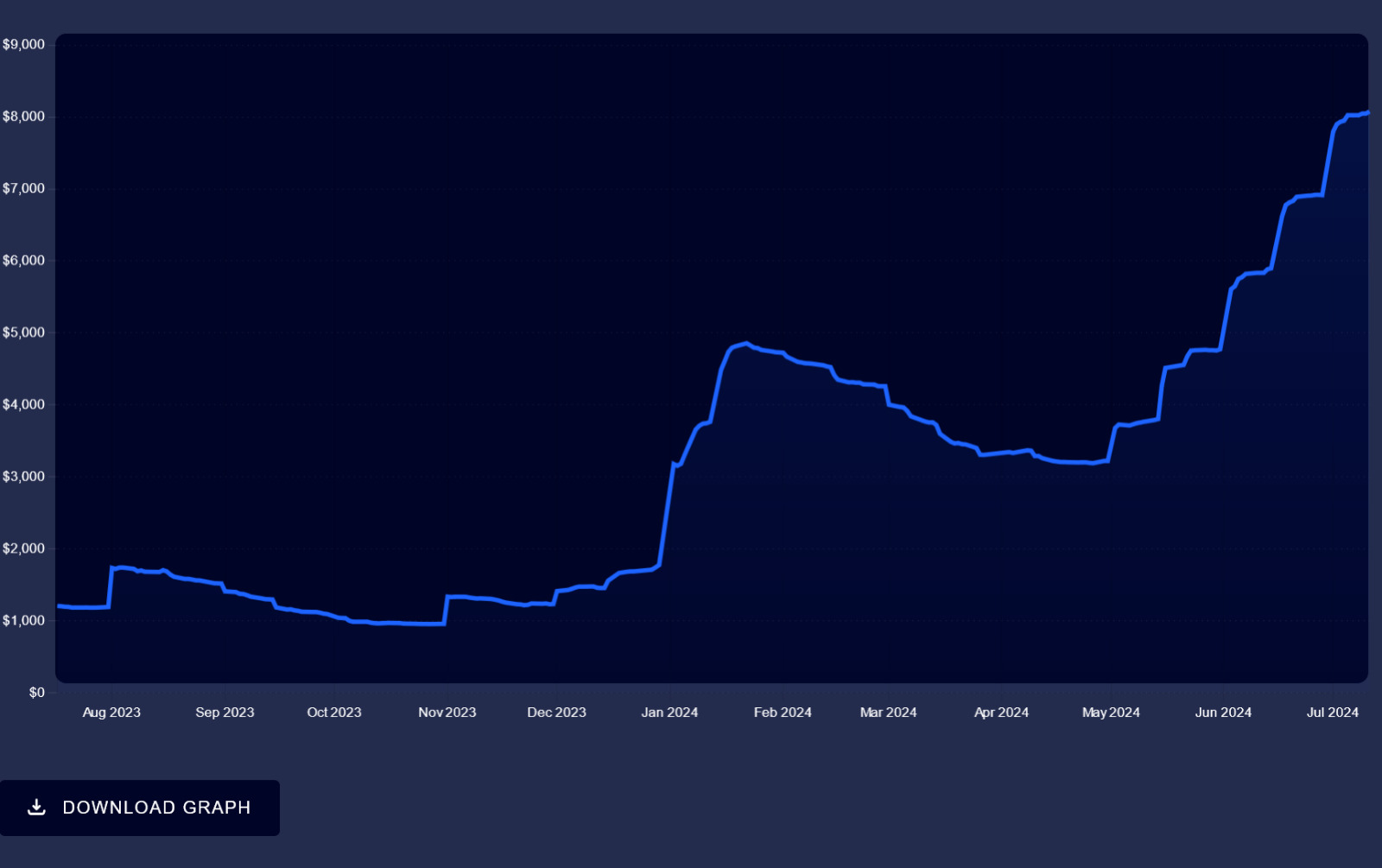Click the May 2024 axis label
The image size is (1382, 868).
1111,713
